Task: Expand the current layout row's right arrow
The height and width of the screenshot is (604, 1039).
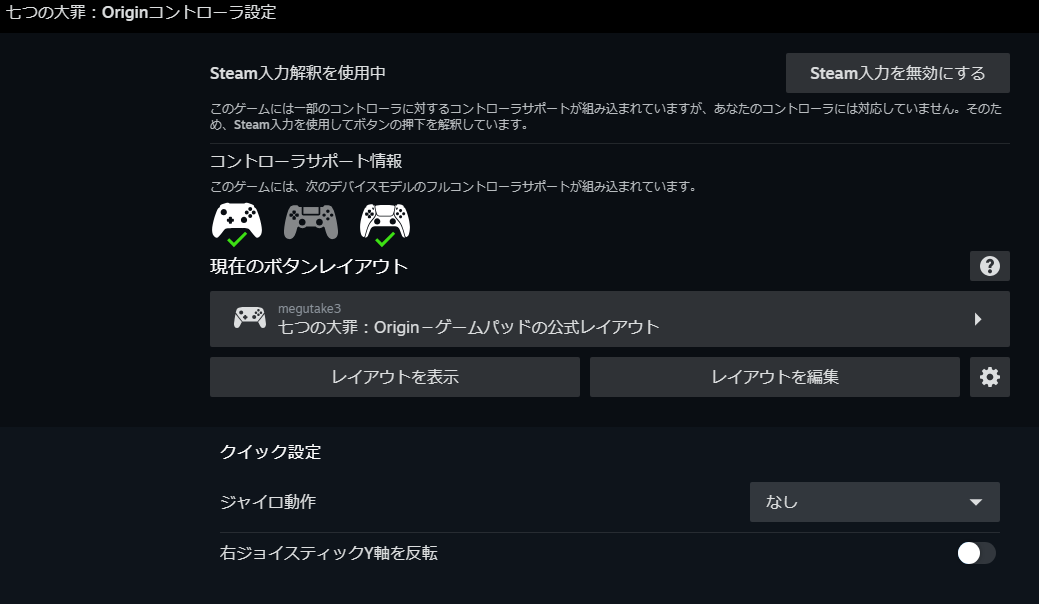Action: pyautogui.click(x=978, y=319)
